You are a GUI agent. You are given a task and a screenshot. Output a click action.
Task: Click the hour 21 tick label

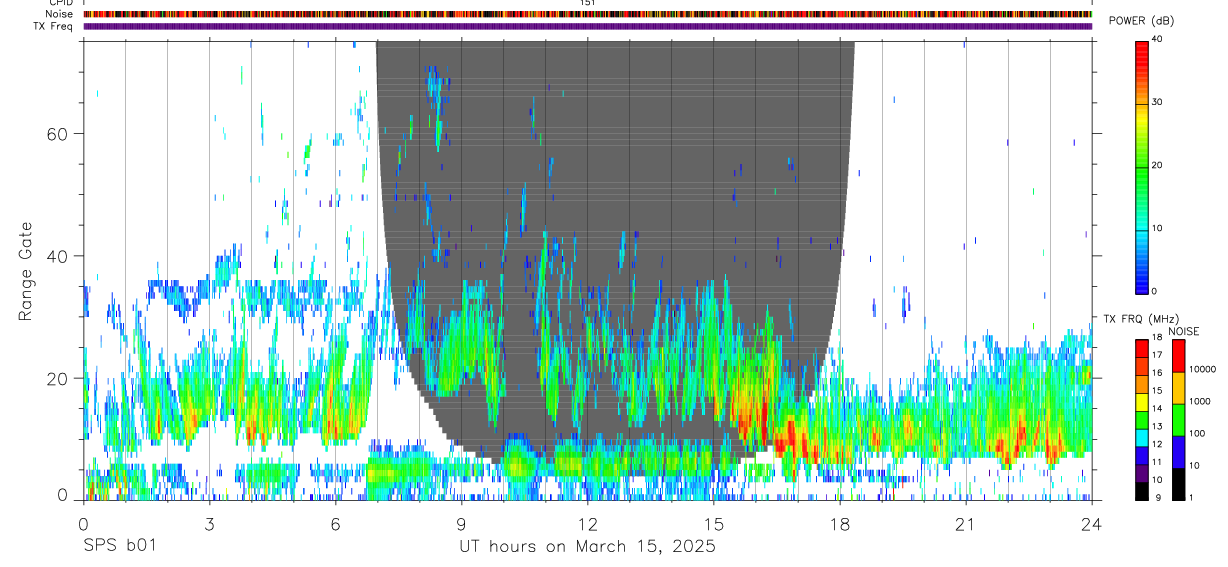(x=965, y=524)
